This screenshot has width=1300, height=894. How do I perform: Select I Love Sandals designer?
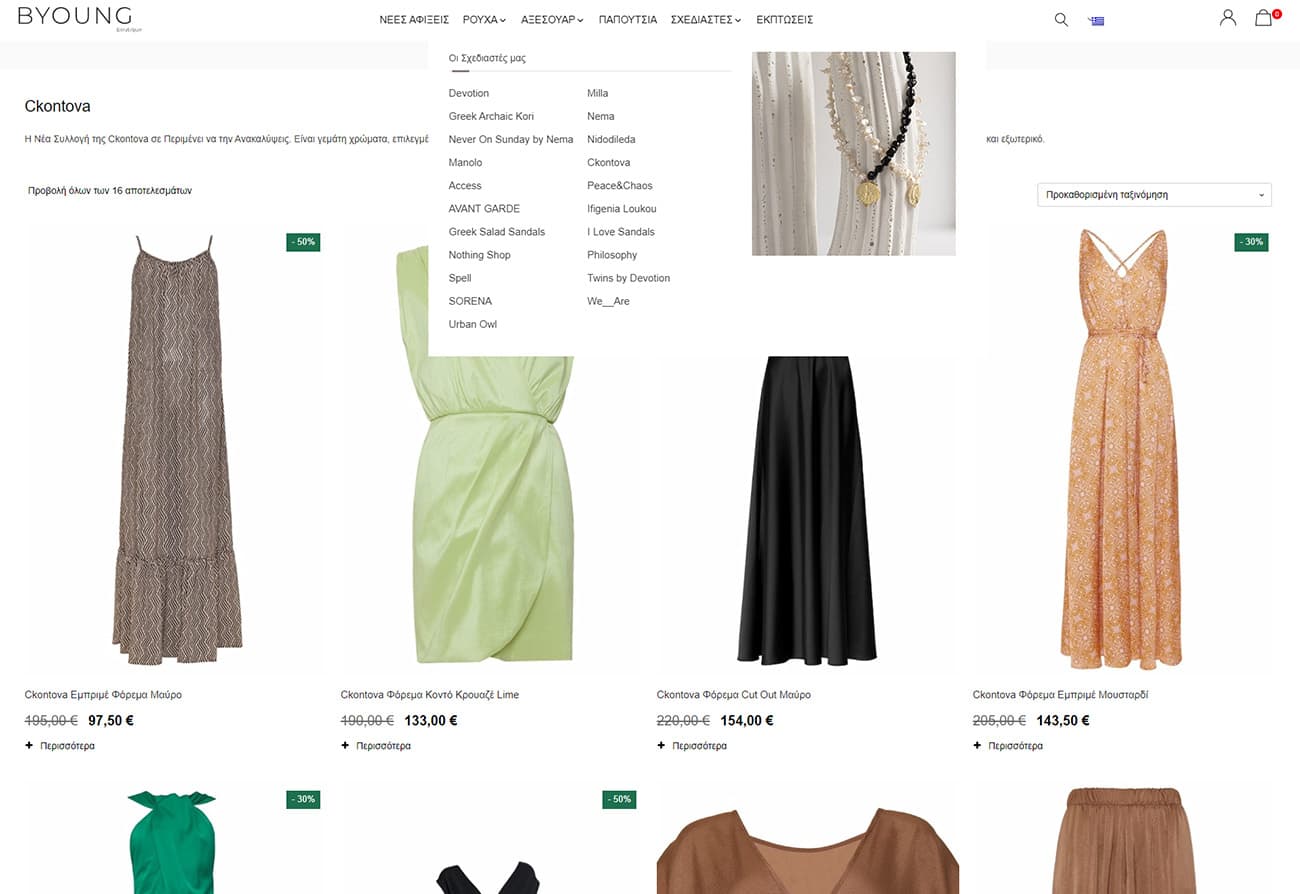pyautogui.click(x=621, y=231)
